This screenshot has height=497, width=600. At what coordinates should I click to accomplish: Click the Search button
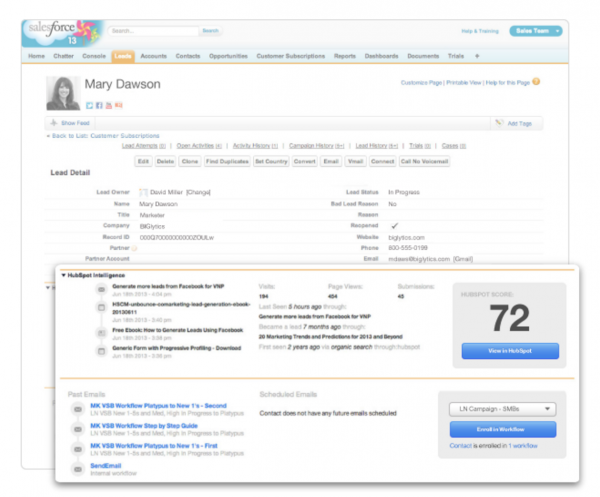pyautogui.click(x=210, y=31)
